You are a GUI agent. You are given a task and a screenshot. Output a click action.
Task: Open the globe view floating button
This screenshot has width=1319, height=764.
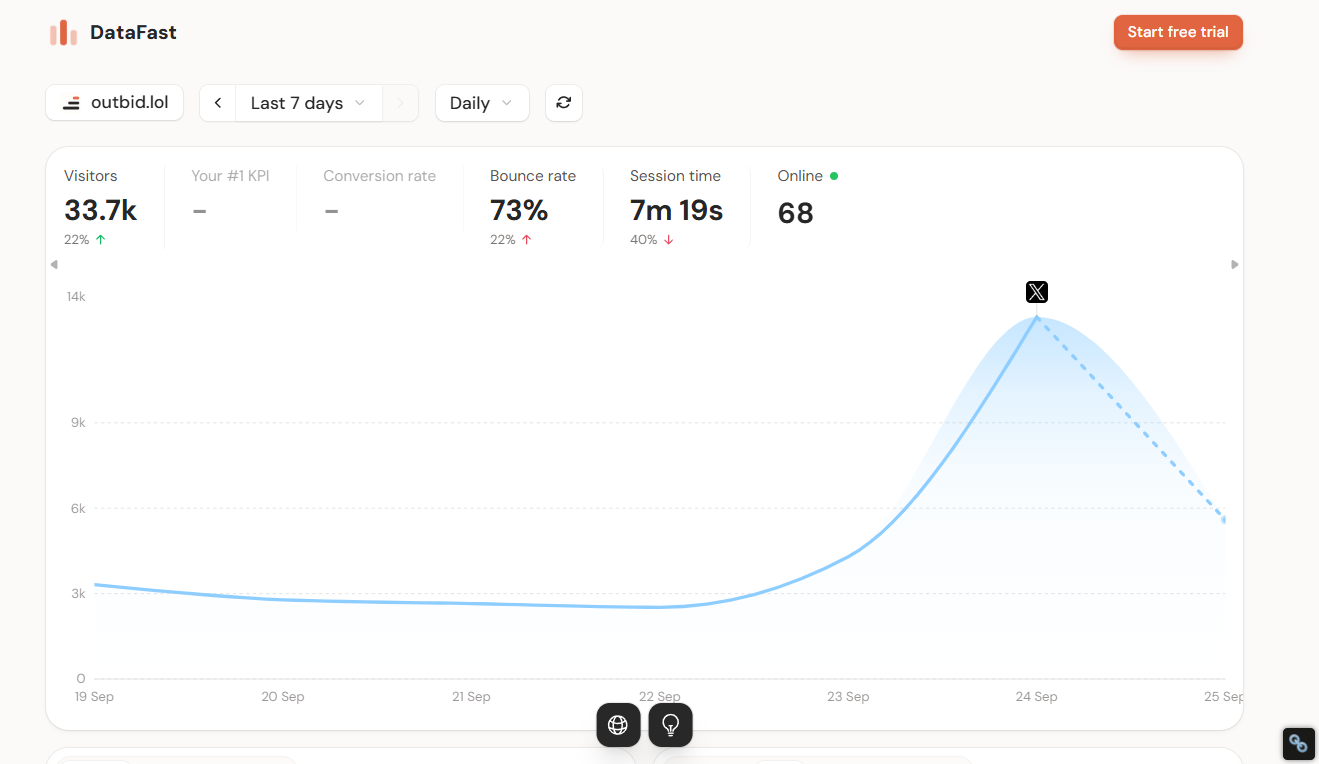pyautogui.click(x=618, y=725)
